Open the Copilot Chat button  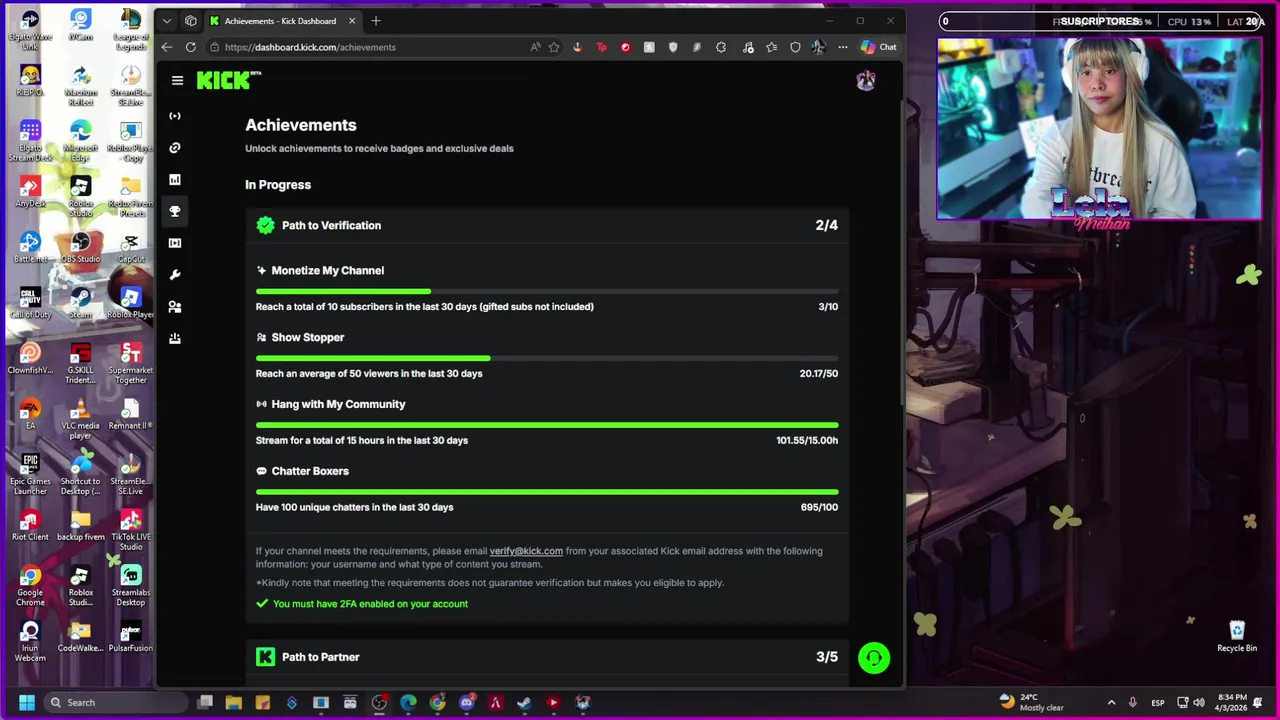(x=879, y=47)
